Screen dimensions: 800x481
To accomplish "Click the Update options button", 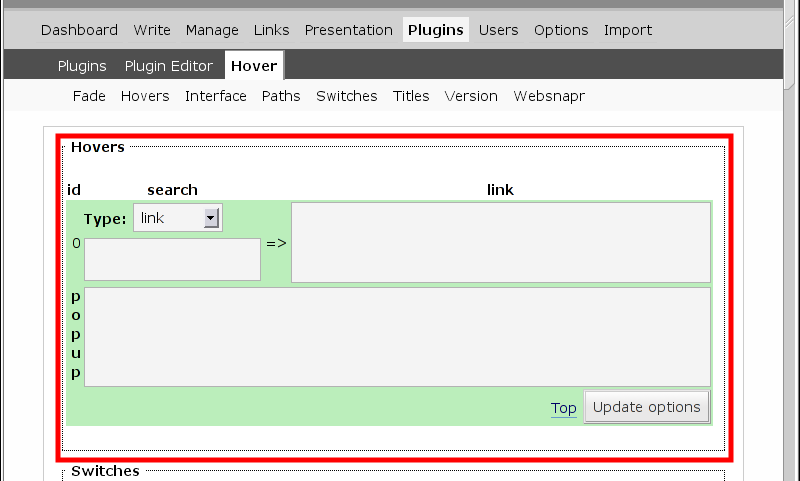I will 647,407.
